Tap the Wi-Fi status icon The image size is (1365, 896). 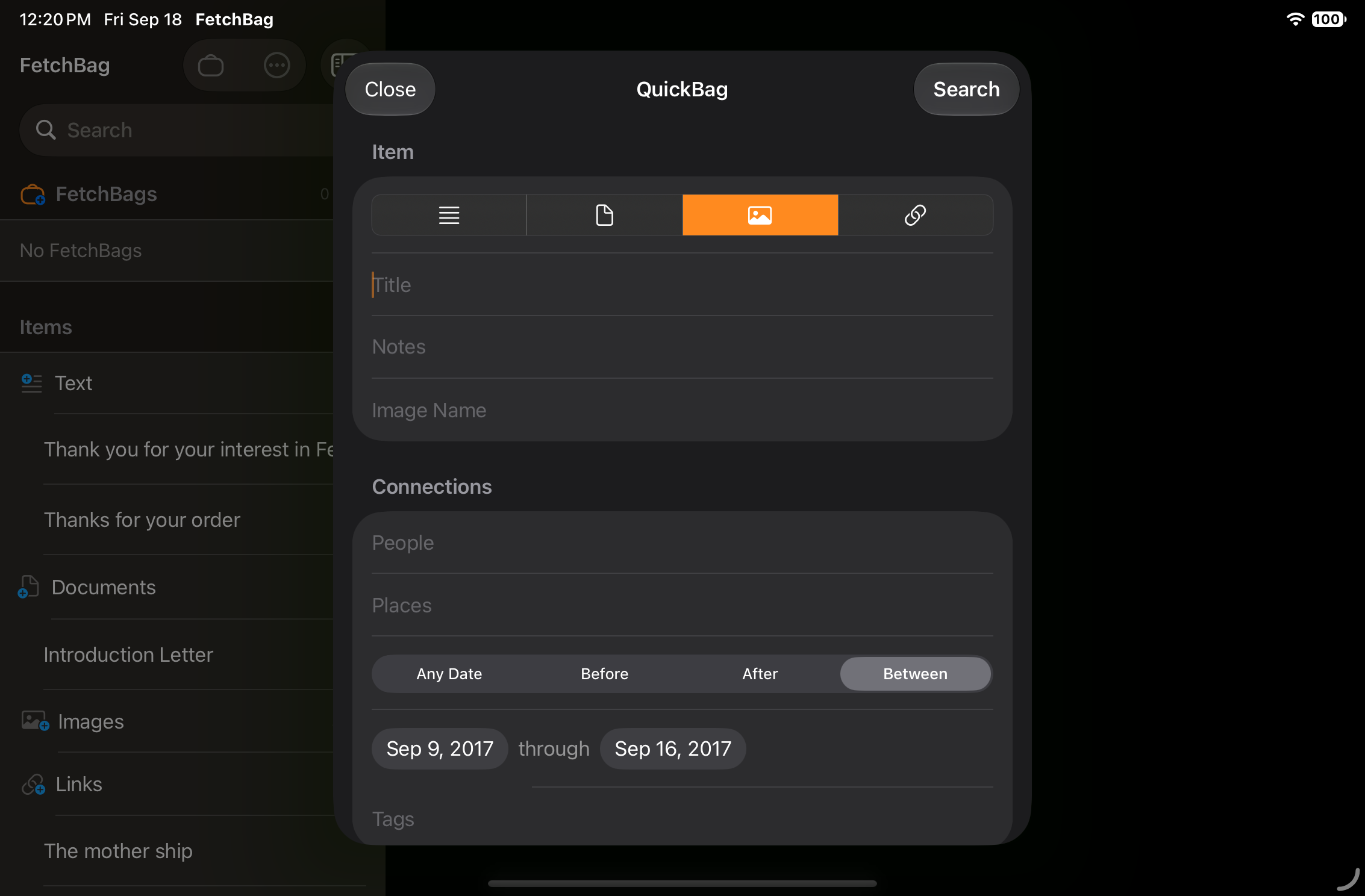click(x=1295, y=19)
